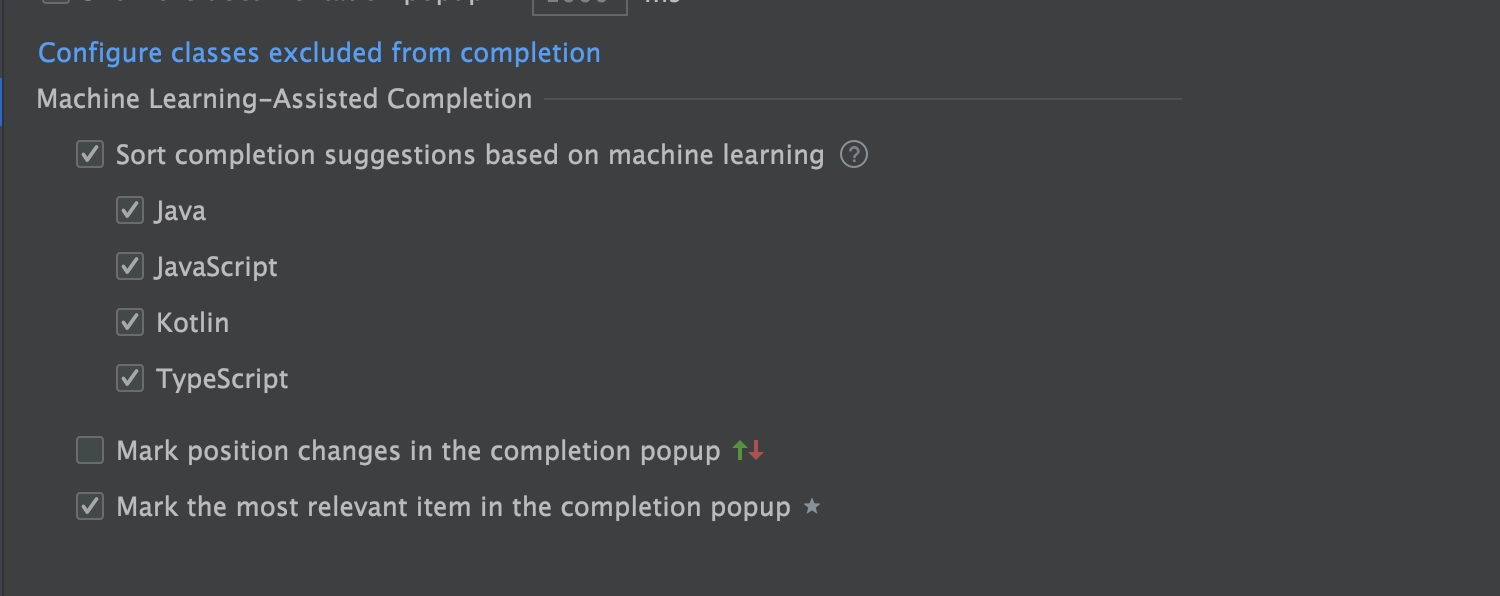The width and height of the screenshot is (1500, 596).
Task: Click the 'Mark position changes' label text
Action: 418,452
